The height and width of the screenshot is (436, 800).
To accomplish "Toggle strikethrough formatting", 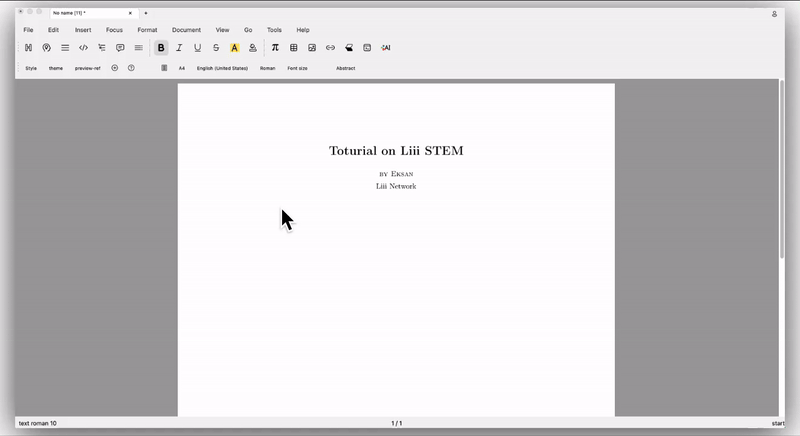I will click(216, 47).
